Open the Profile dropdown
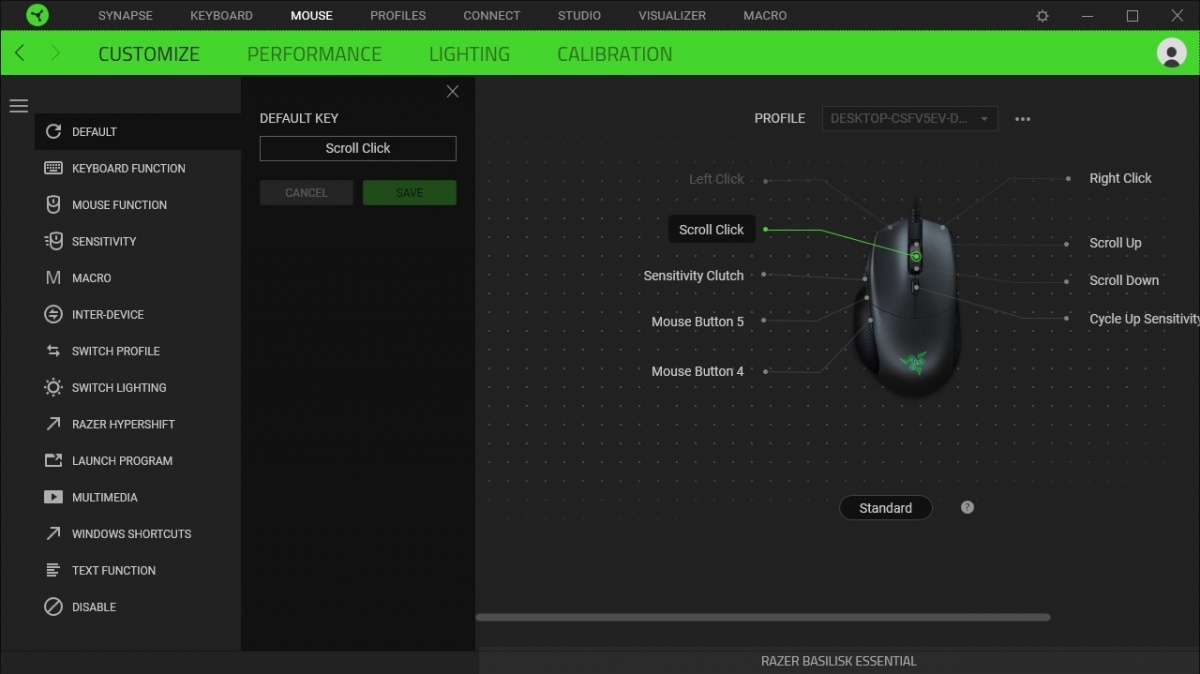The width and height of the screenshot is (1200, 674). [909, 118]
